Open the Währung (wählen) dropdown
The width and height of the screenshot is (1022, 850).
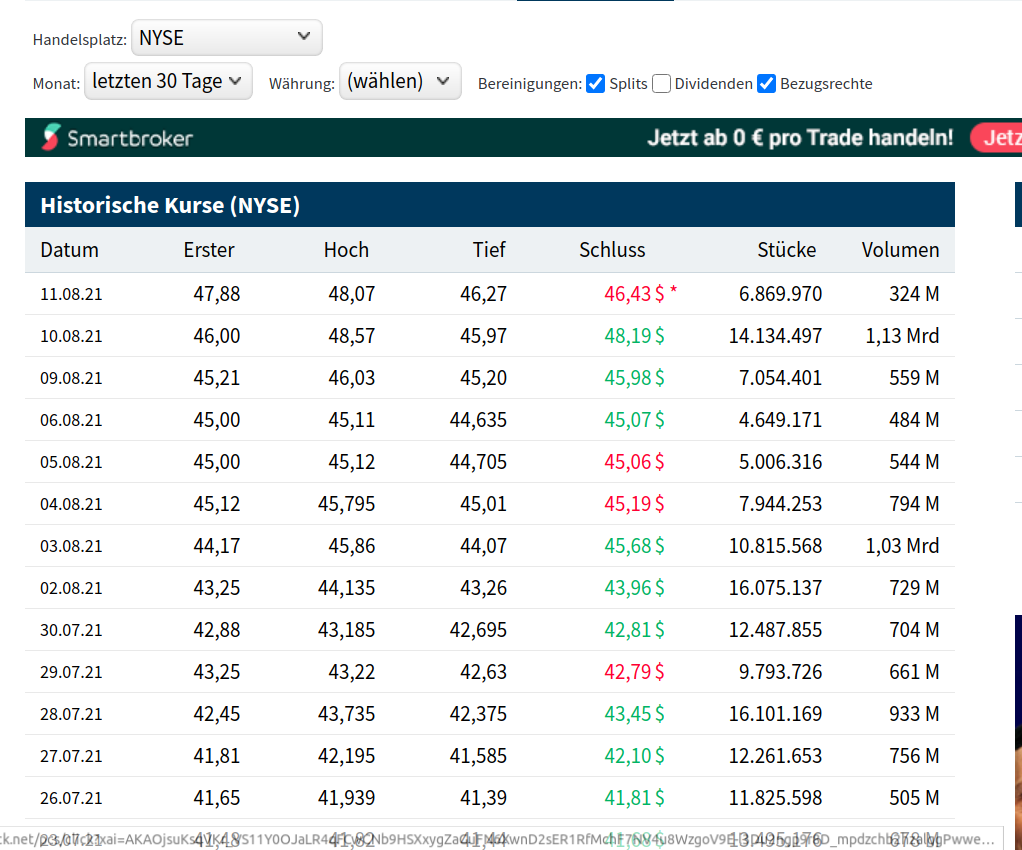400,81
